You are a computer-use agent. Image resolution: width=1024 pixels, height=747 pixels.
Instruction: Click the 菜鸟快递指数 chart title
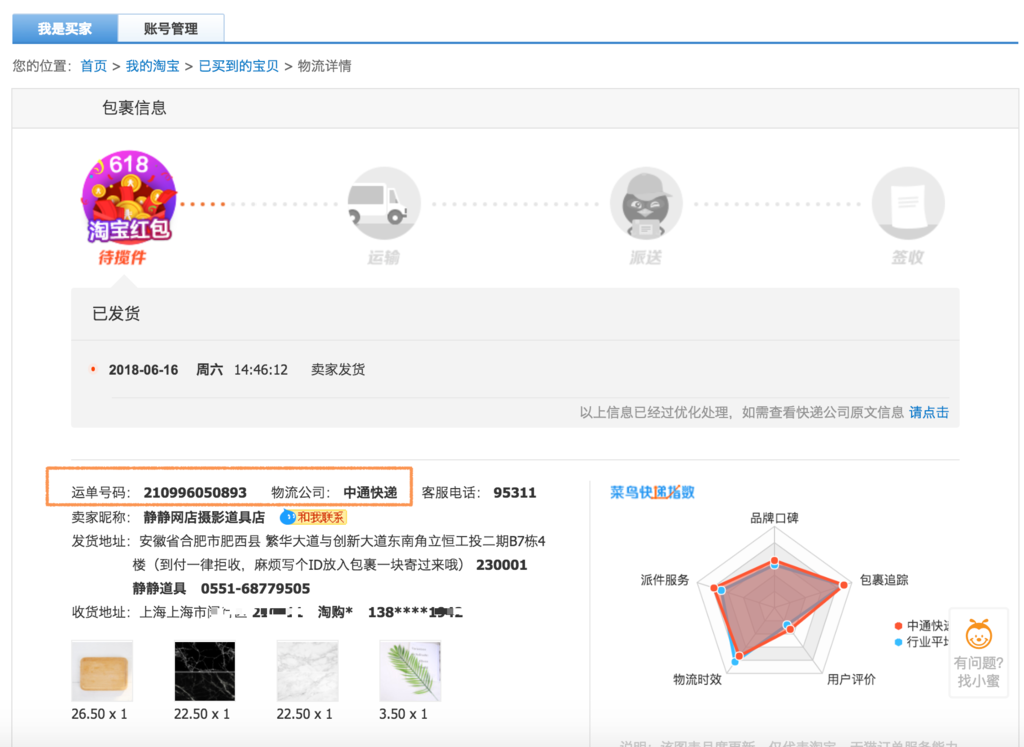tap(652, 492)
